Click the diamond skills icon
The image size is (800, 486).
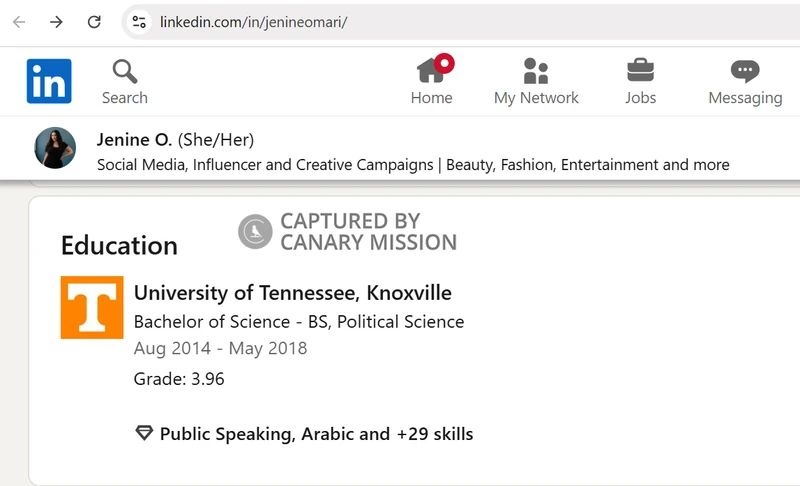(144, 433)
